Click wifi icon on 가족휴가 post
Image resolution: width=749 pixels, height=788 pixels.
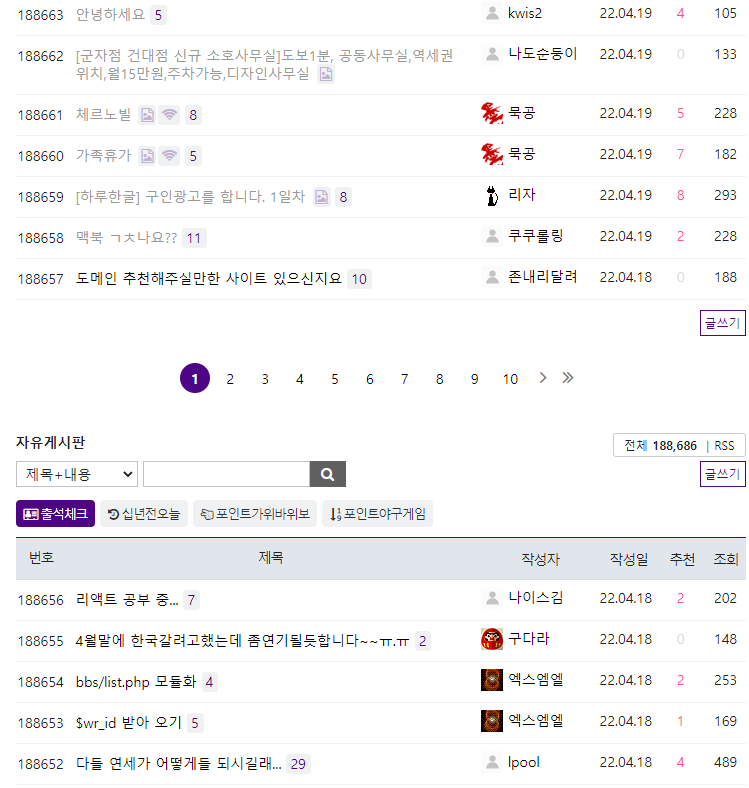click(170, 156)
